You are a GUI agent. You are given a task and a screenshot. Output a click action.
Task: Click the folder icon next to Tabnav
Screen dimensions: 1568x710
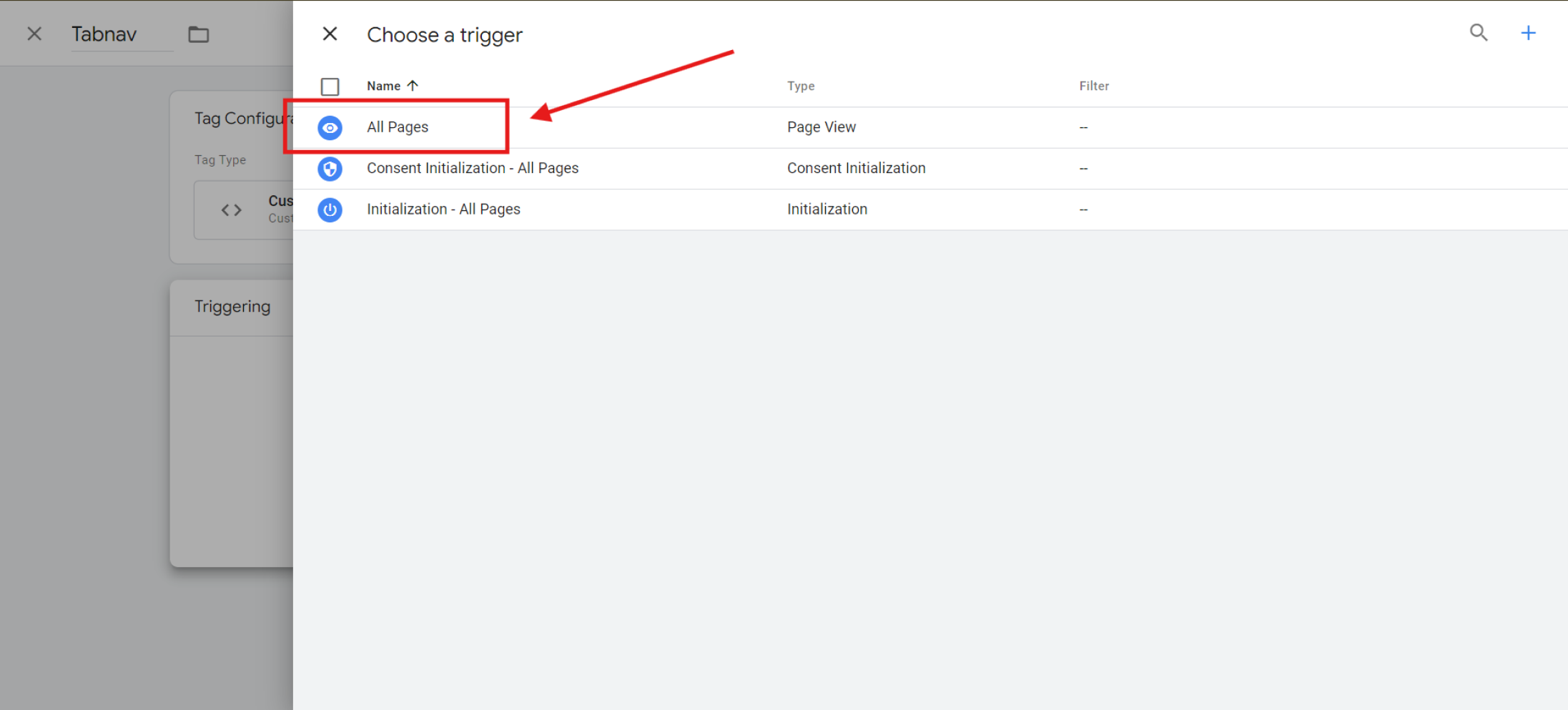click(x=198, y=34)
